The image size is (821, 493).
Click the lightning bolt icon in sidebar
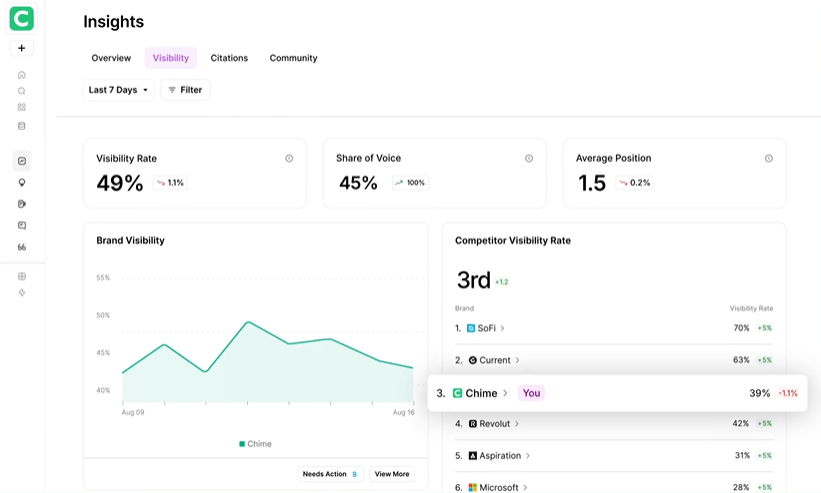[21, 293]
